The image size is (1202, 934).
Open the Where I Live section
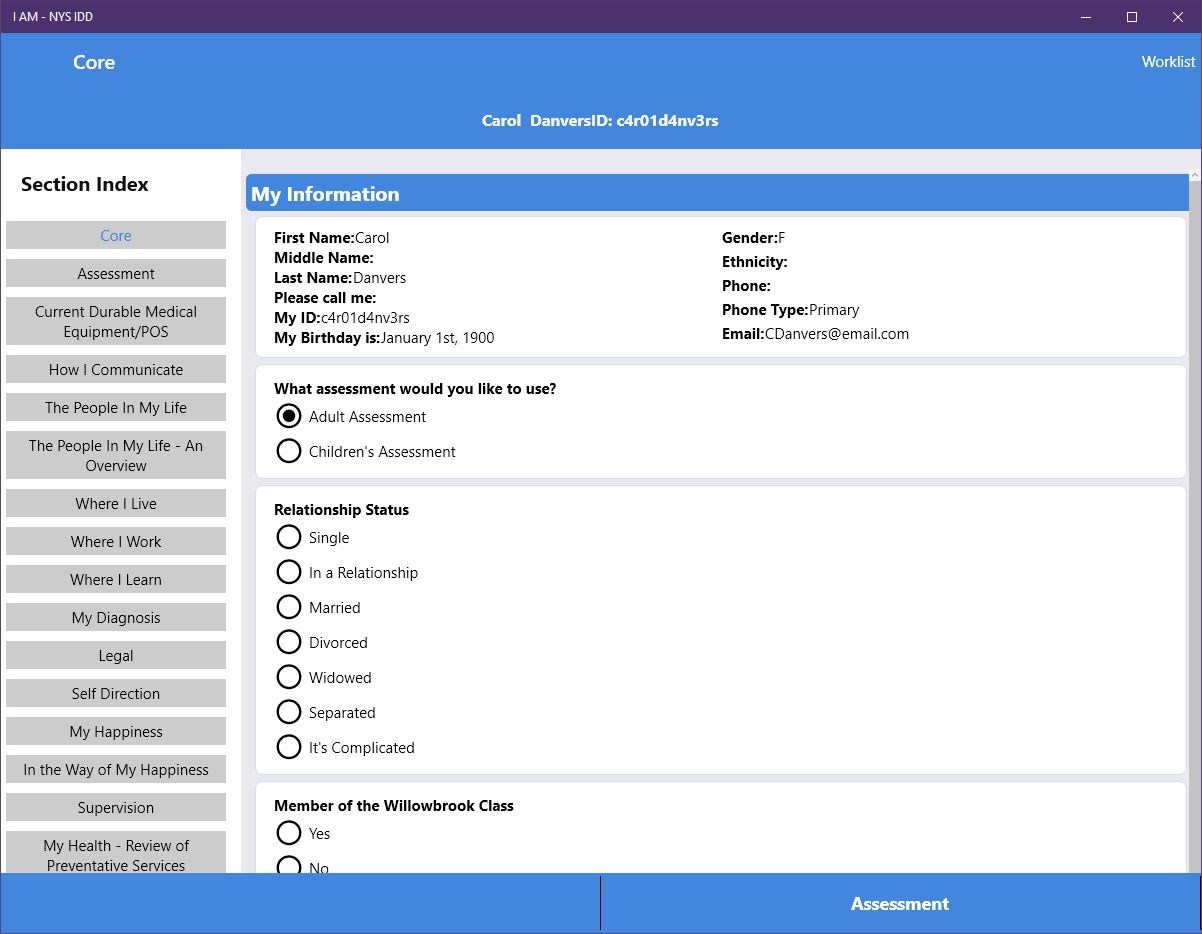pos(116,503)
